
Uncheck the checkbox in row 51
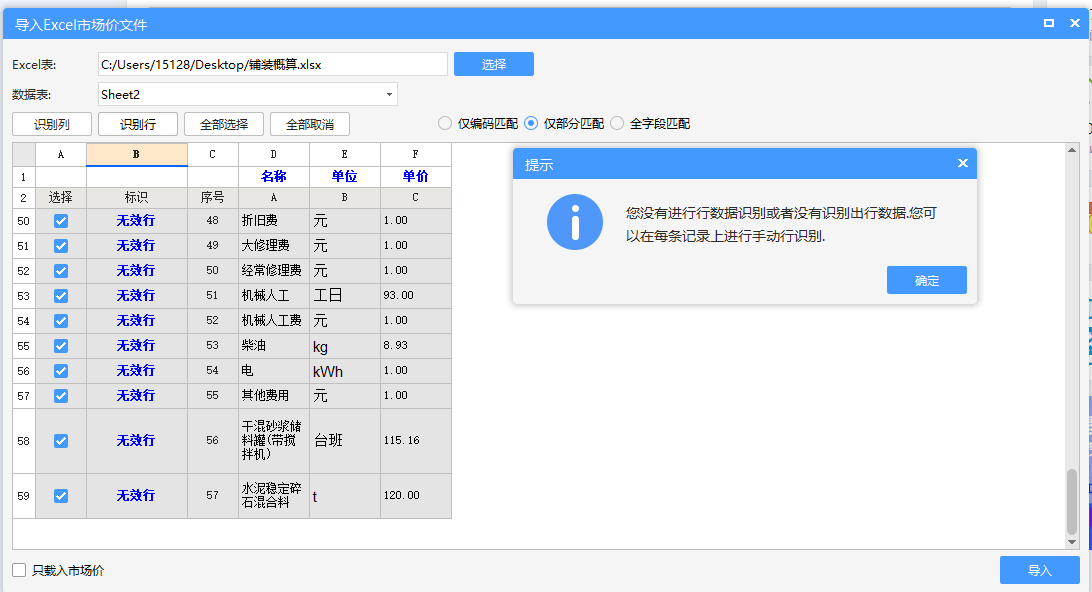[61, 246]
